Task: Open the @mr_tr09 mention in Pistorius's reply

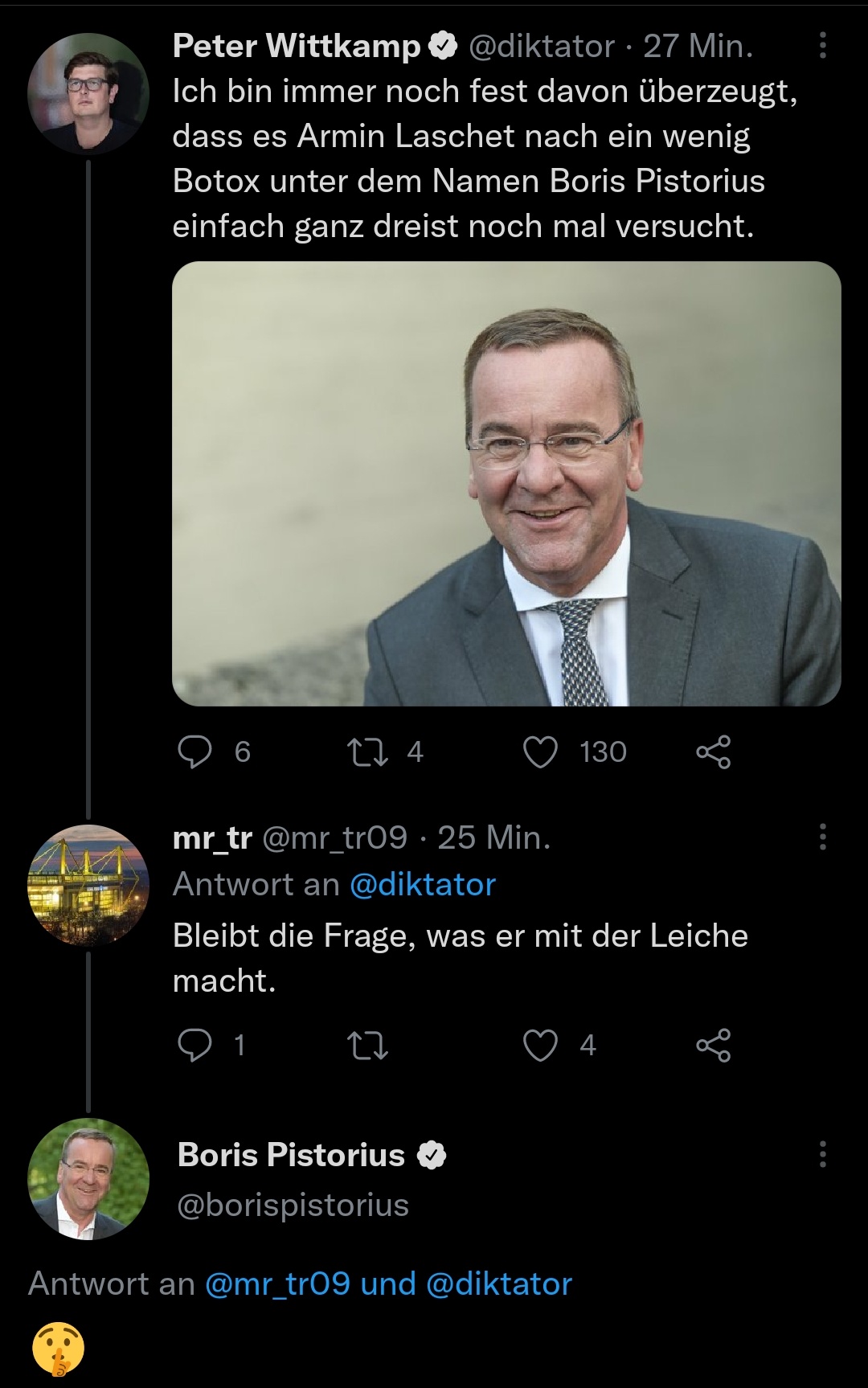Action: click(x=277, y=1284)
